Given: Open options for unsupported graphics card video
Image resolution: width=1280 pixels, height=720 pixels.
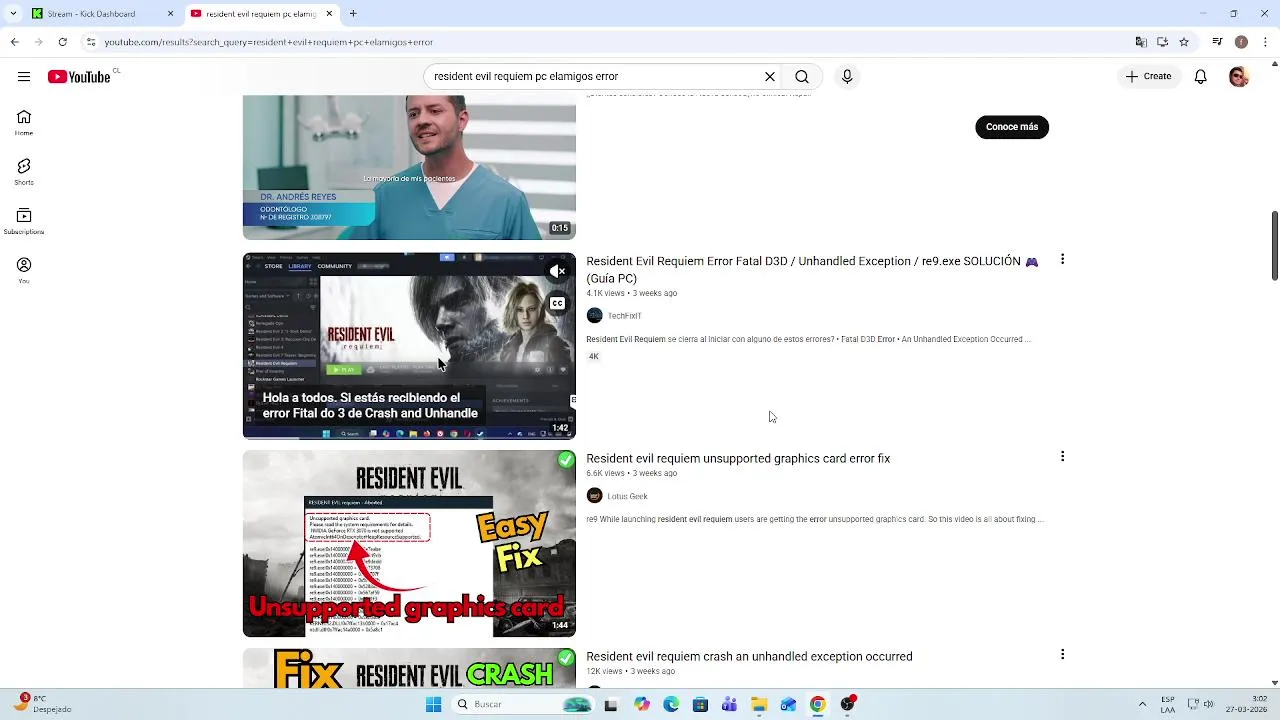Looking at the screenshot, I should pos(1062,457).
